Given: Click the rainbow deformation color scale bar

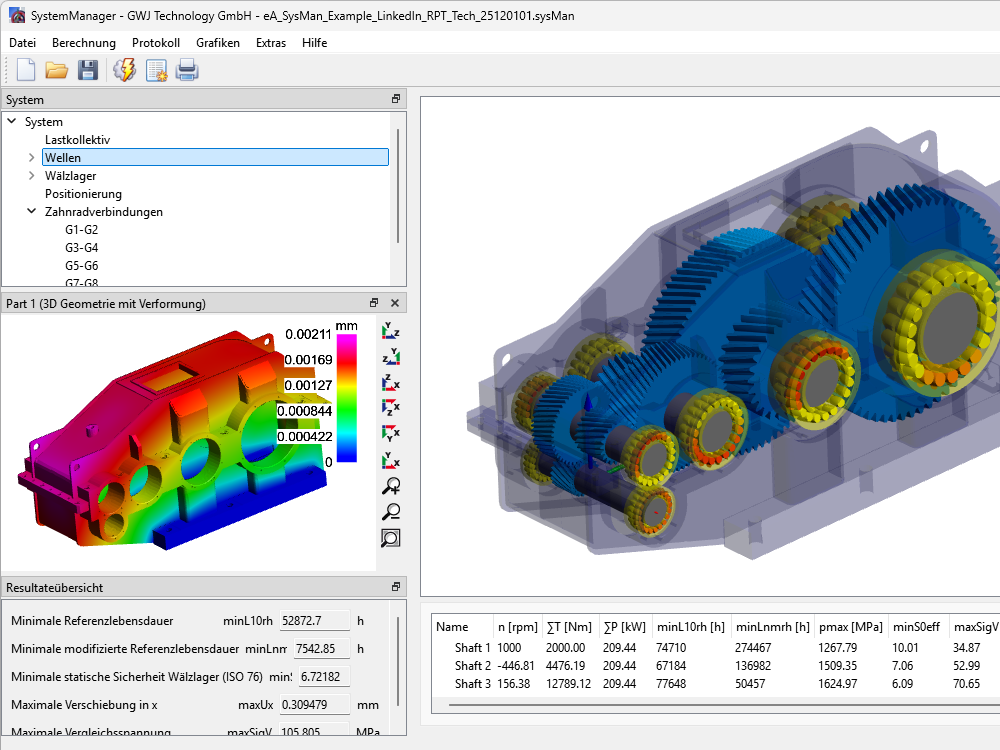Looking at the screenshot, I should pos(347,398).
